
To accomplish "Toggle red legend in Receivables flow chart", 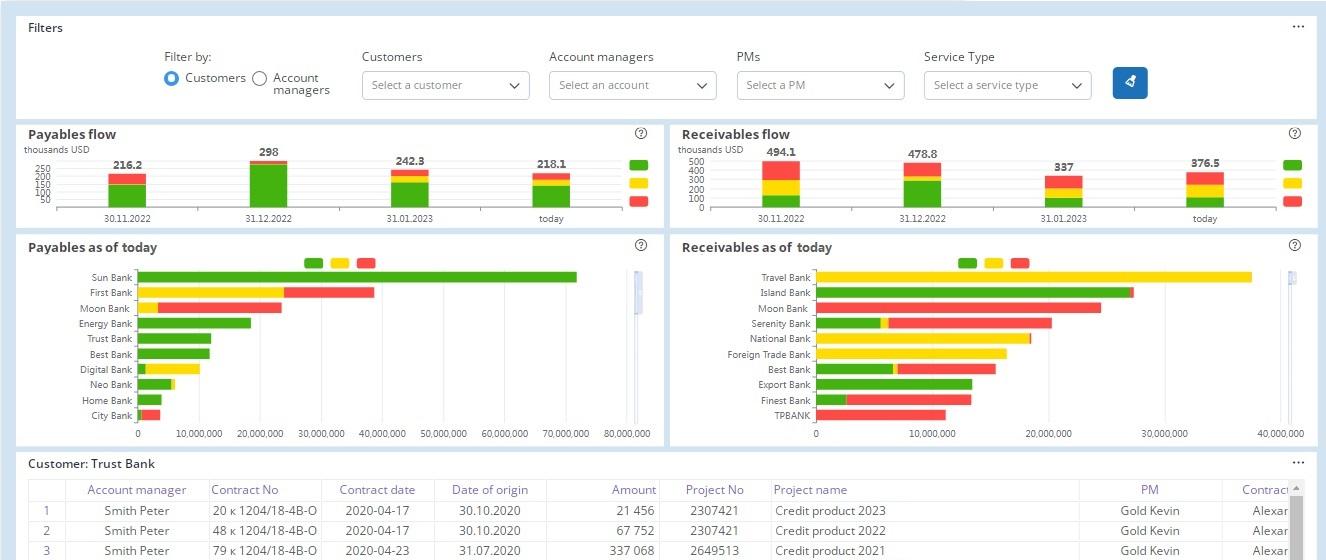I will click(1292, 201).
